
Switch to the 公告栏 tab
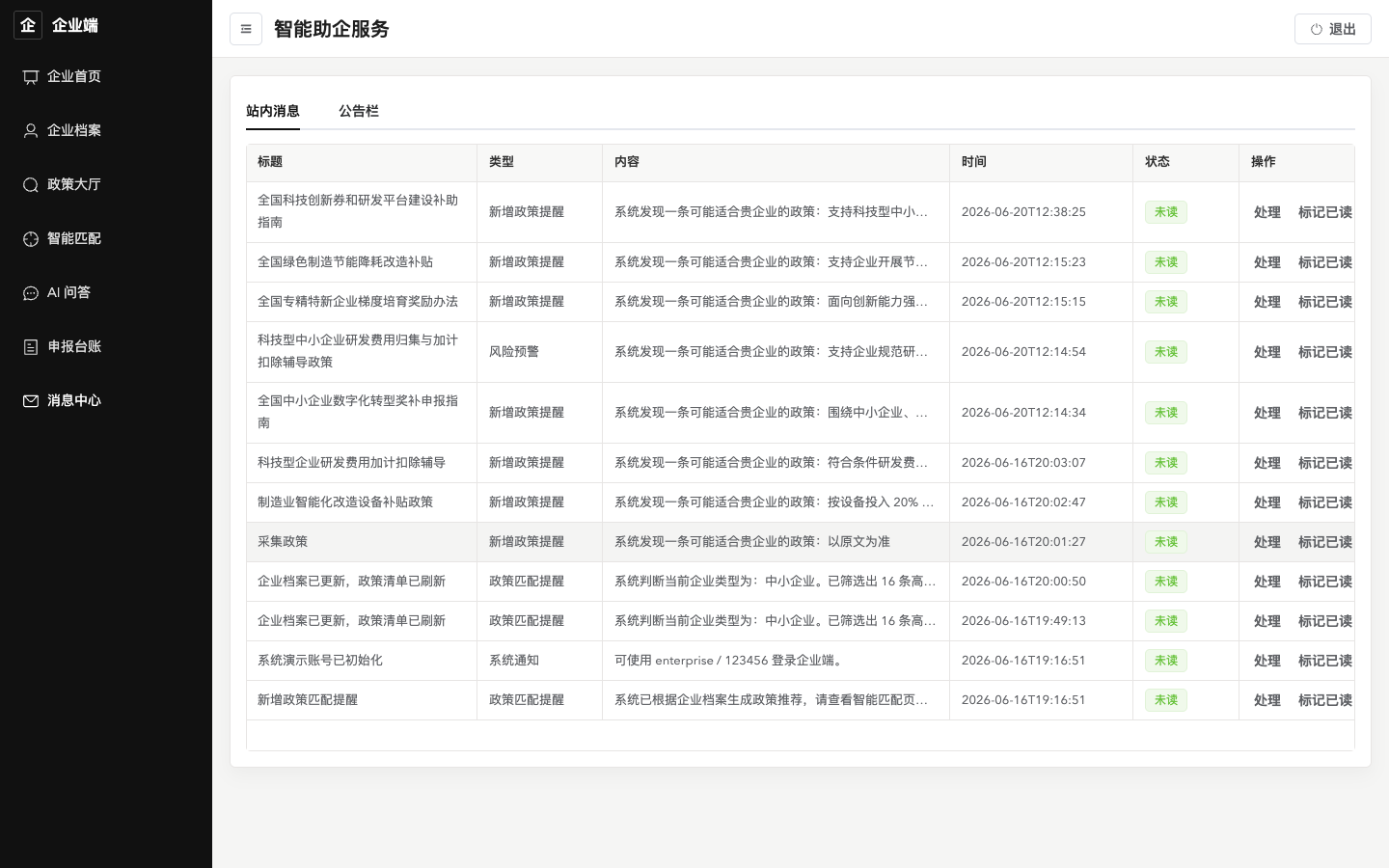359,111
